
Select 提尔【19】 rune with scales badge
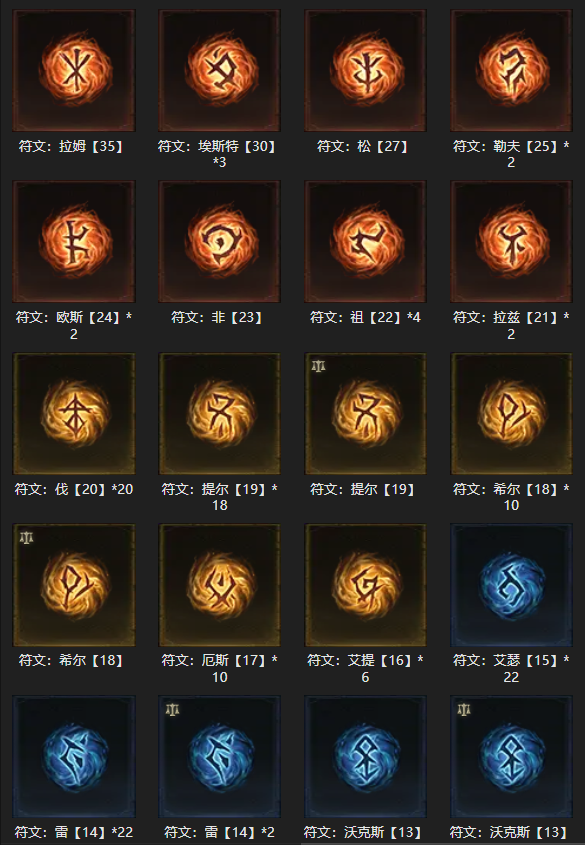(365, 413)
